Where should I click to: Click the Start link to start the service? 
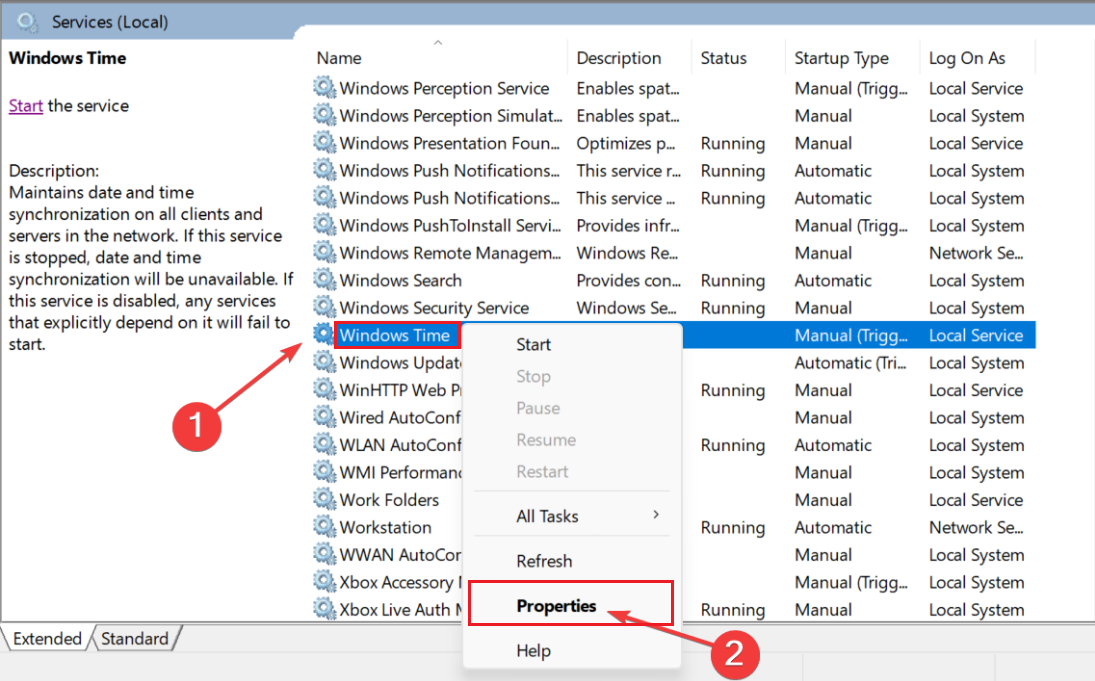pyautogui.click(x=26, y=105)
